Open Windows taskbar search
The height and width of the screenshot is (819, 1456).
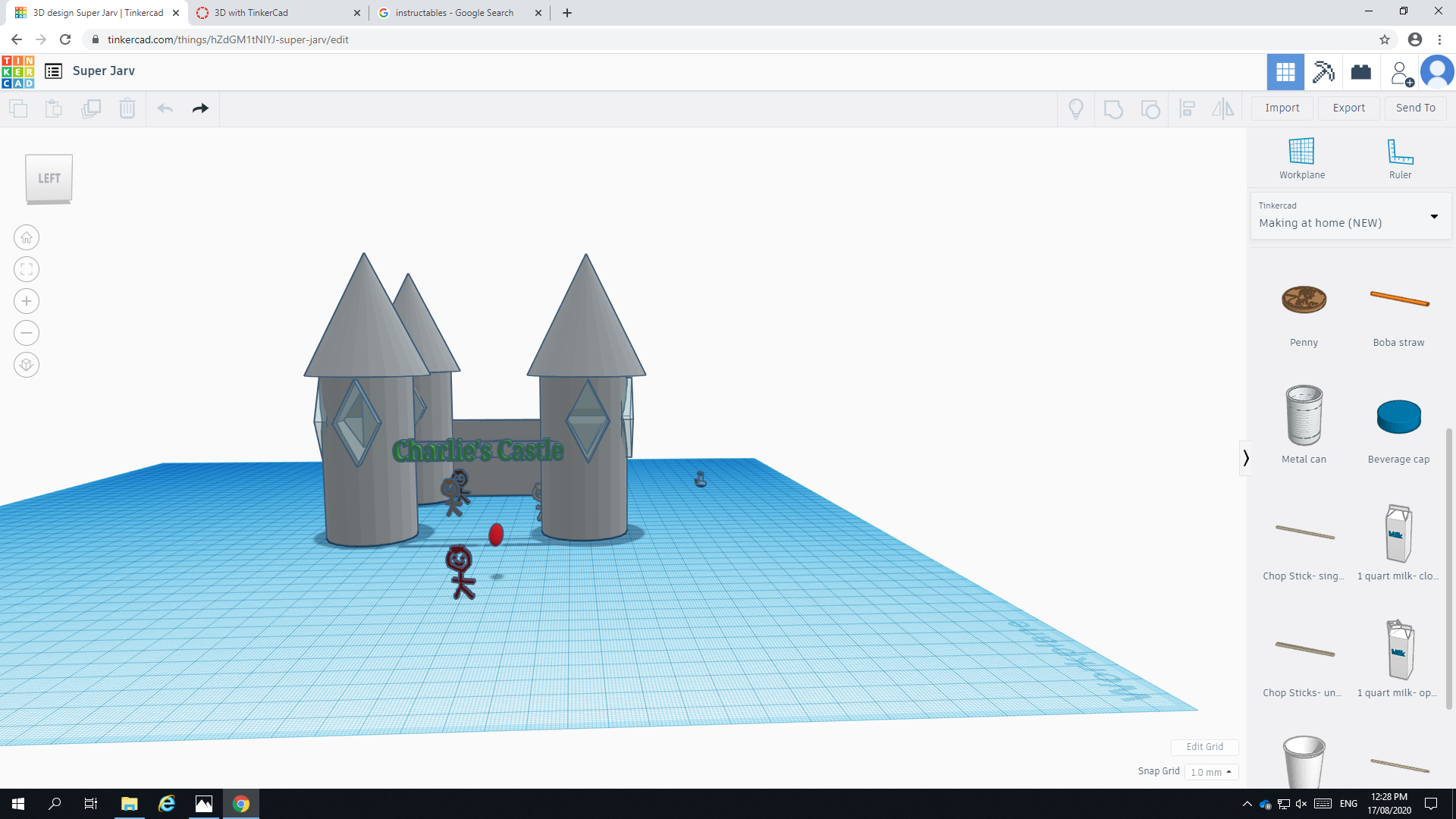[x=55, y=804]
